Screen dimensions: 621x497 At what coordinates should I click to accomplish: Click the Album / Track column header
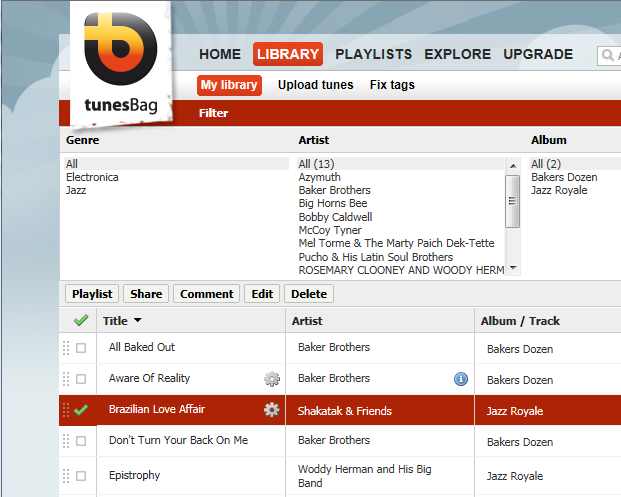point(520,321)
